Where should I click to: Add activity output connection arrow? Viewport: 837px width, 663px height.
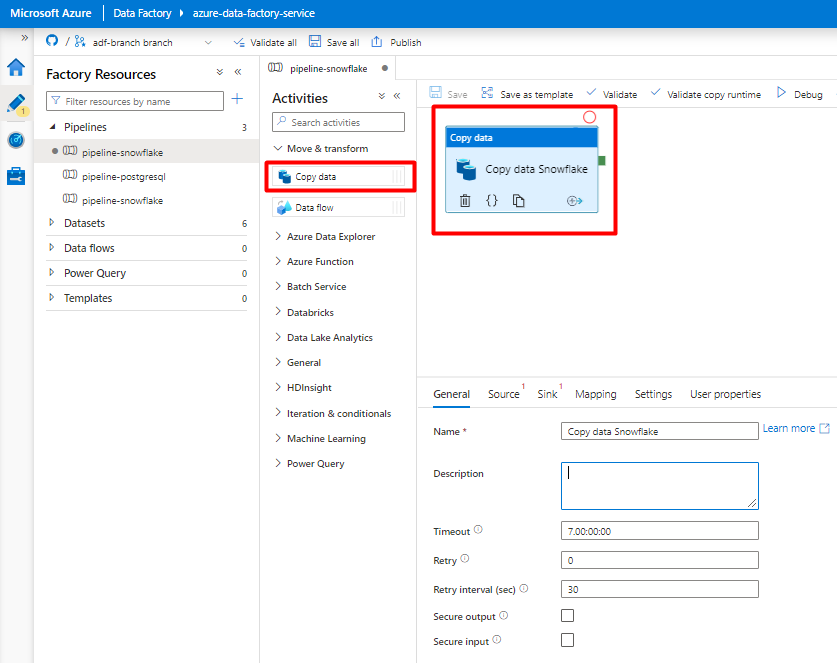tap(574, 201)
